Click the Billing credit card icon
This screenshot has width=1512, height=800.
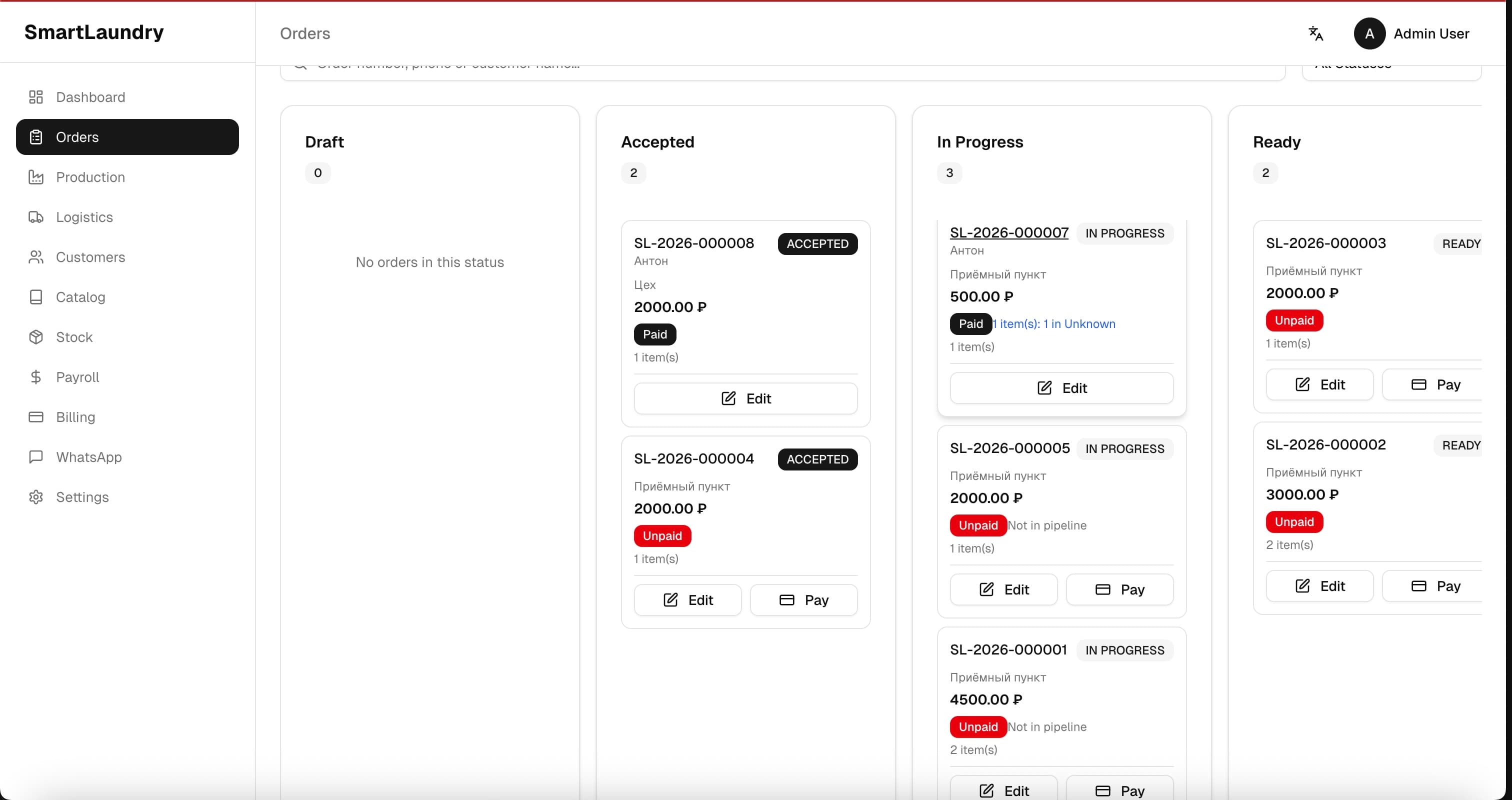[36, 416]
